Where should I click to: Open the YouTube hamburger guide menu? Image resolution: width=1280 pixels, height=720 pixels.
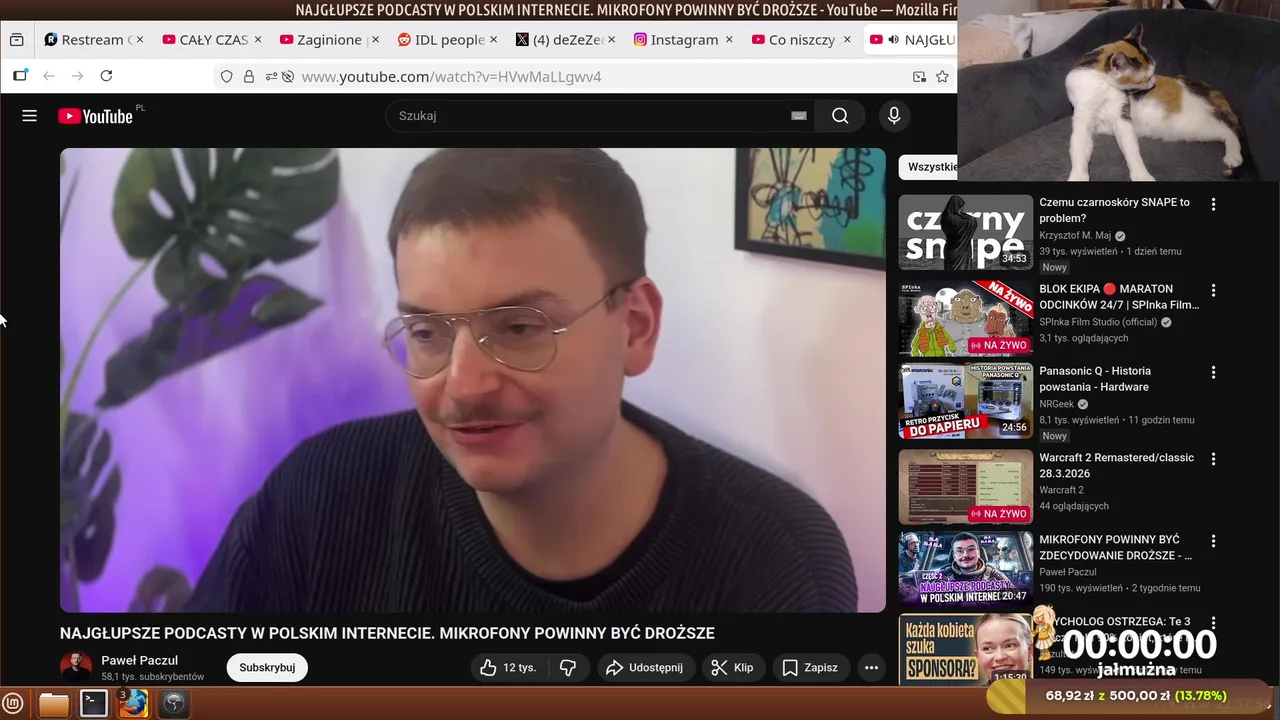pyautogui.click(x=29, y=116)
